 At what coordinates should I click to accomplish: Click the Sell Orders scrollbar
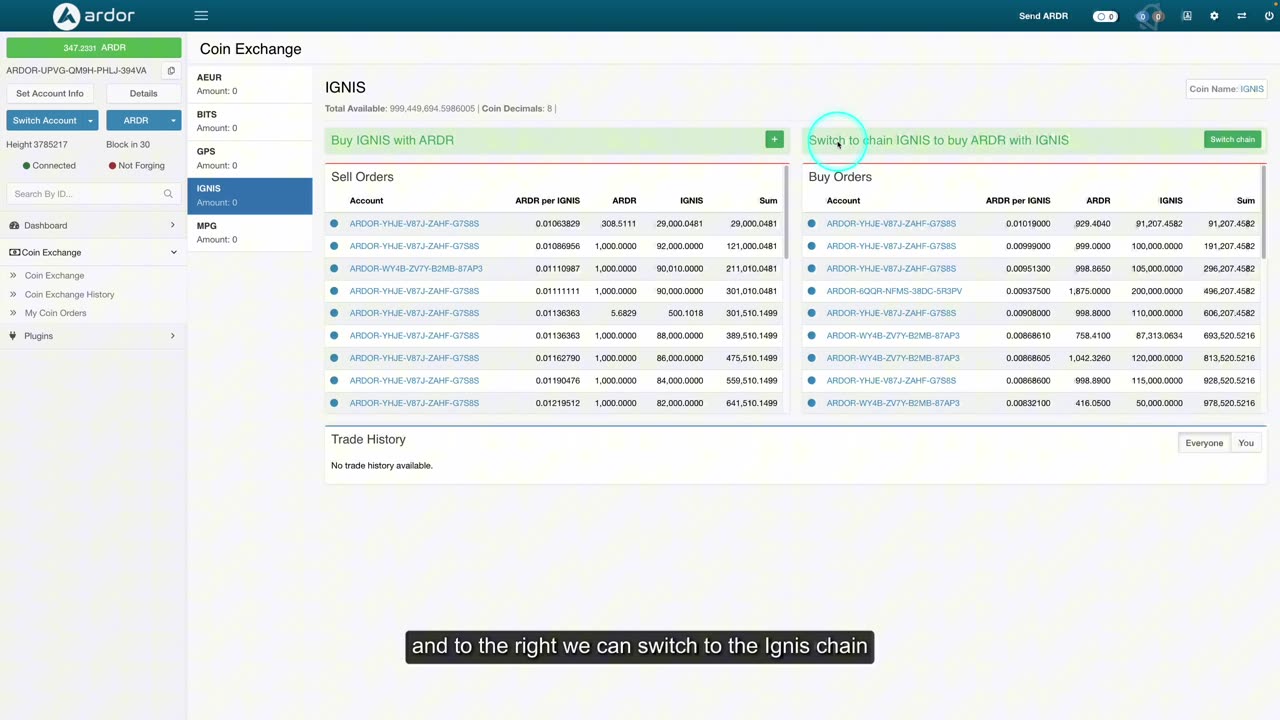click(x=786, y=213)
